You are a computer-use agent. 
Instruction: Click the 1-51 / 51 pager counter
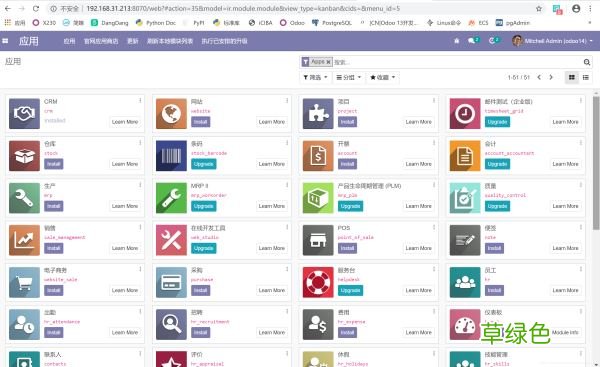519,77
